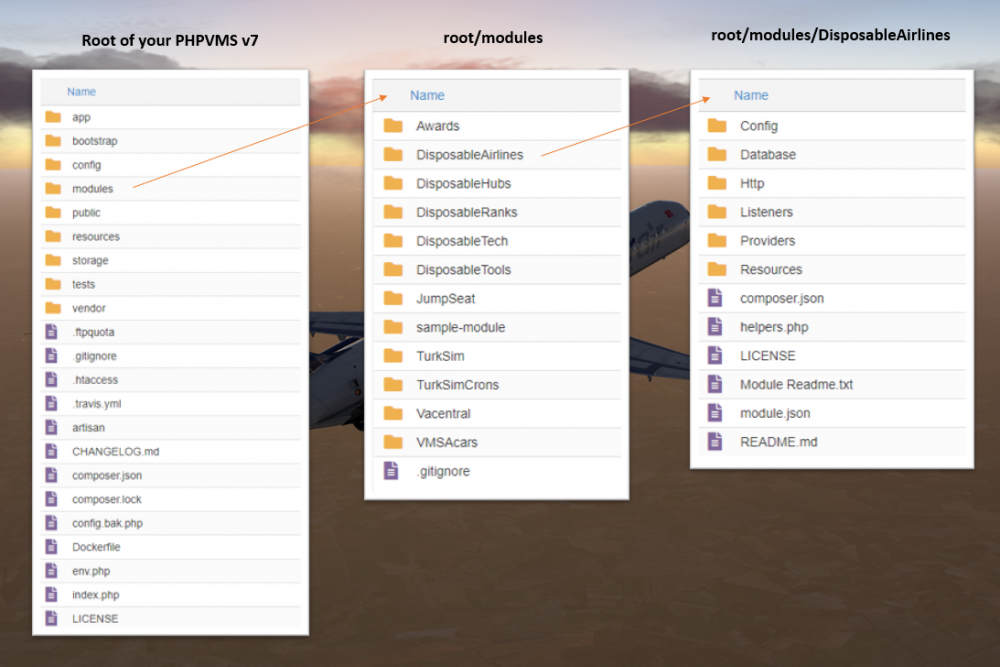Click the VMSAcars folder icon

point(394,441)
